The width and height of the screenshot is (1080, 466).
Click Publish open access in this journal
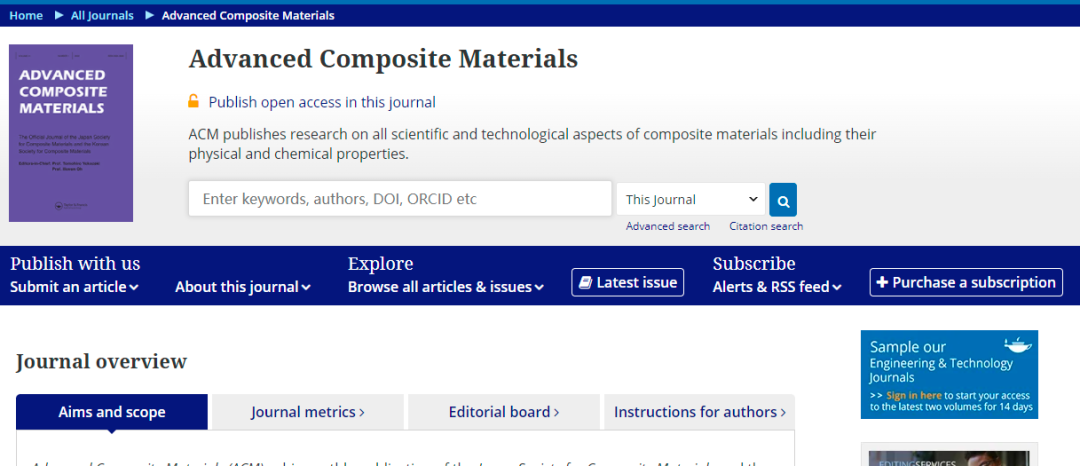[322, 102]
